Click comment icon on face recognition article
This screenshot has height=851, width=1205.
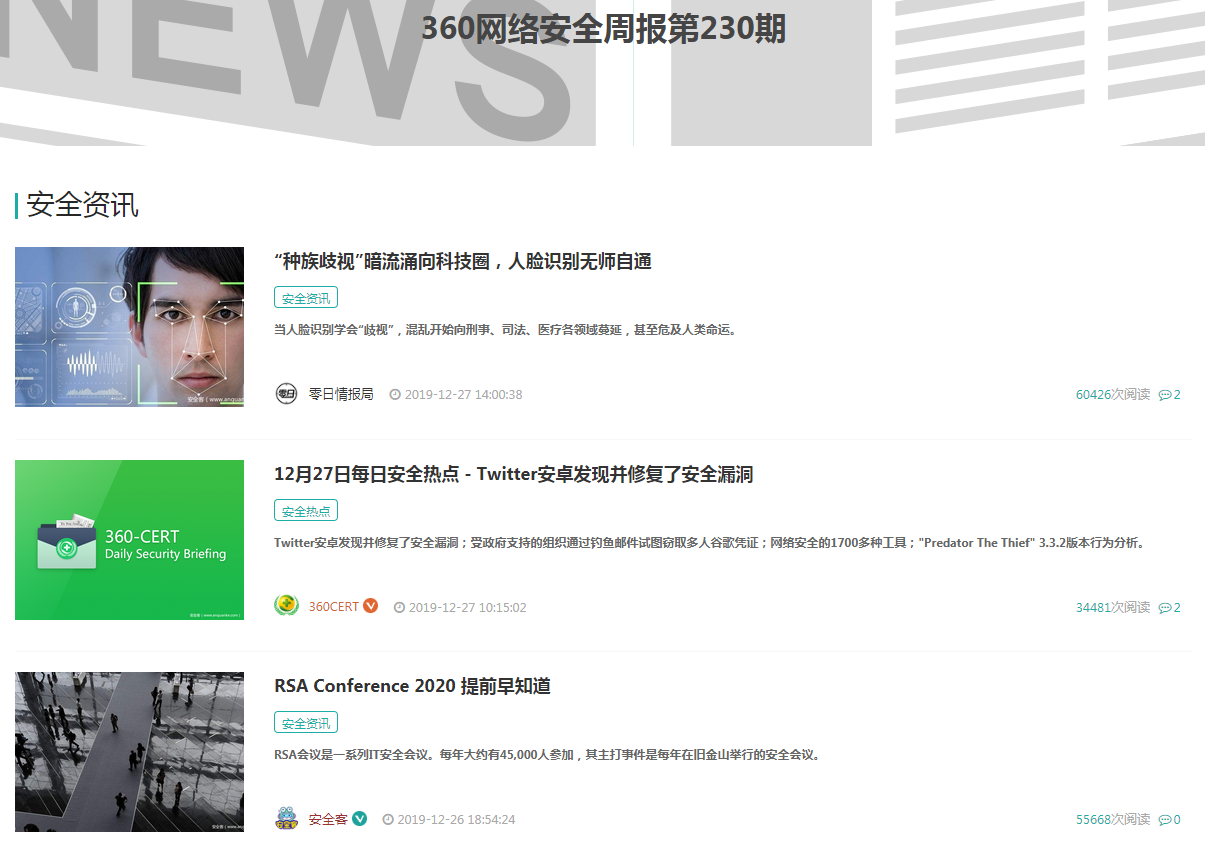click(1165, 395)
